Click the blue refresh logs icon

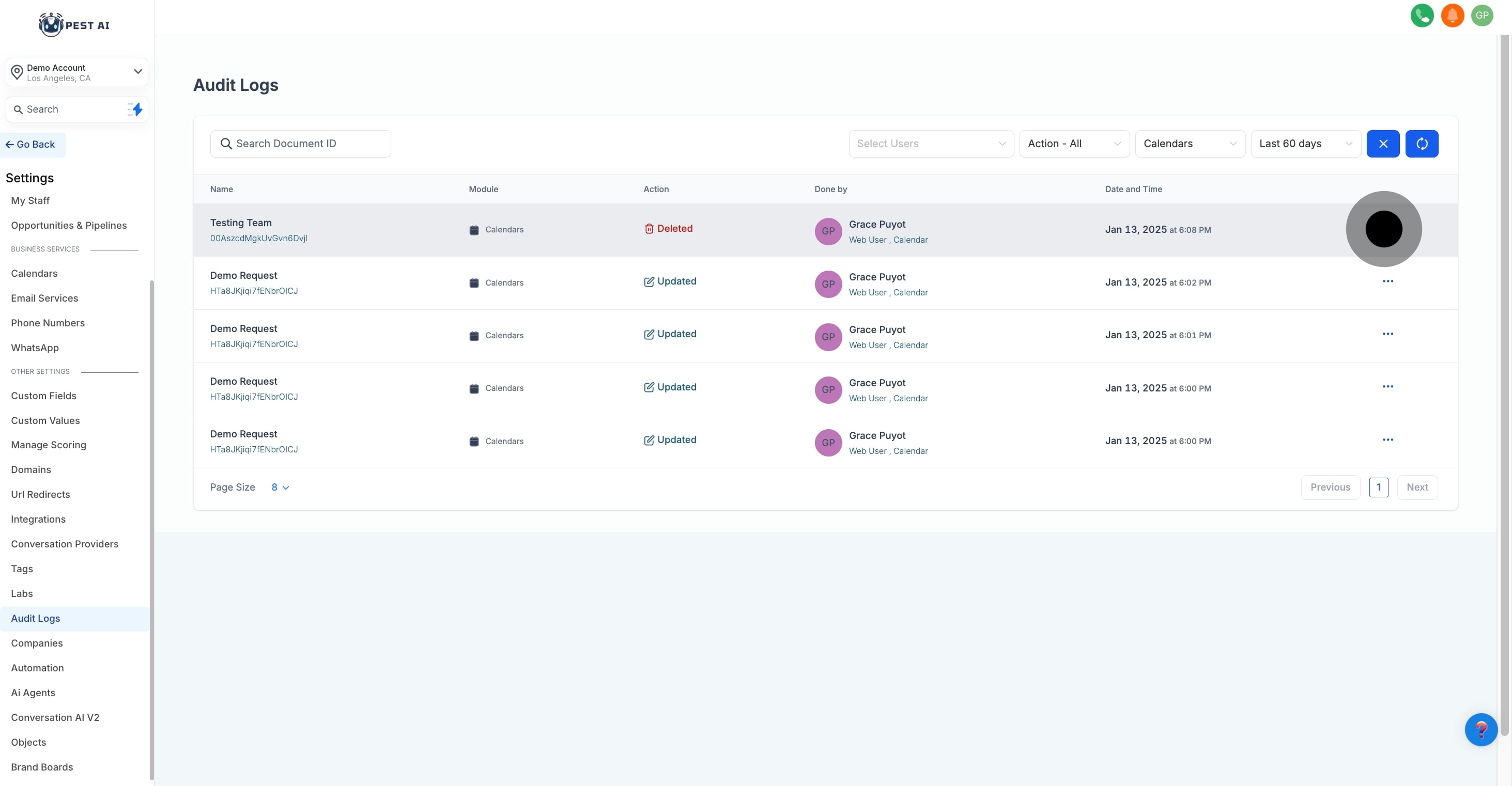click(x=1422, y=144)
